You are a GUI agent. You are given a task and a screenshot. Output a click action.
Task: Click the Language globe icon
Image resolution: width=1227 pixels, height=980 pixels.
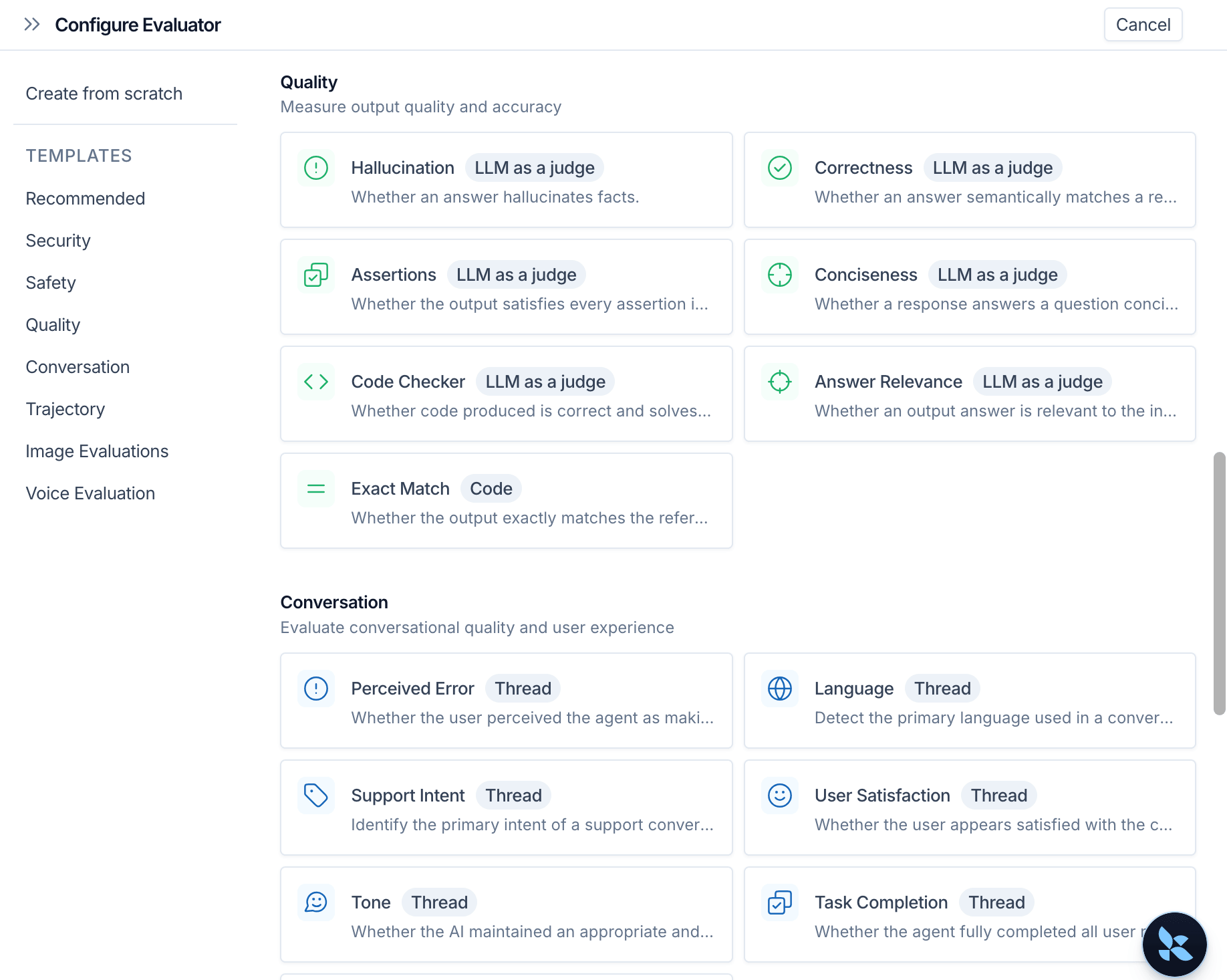coord(780,689)
